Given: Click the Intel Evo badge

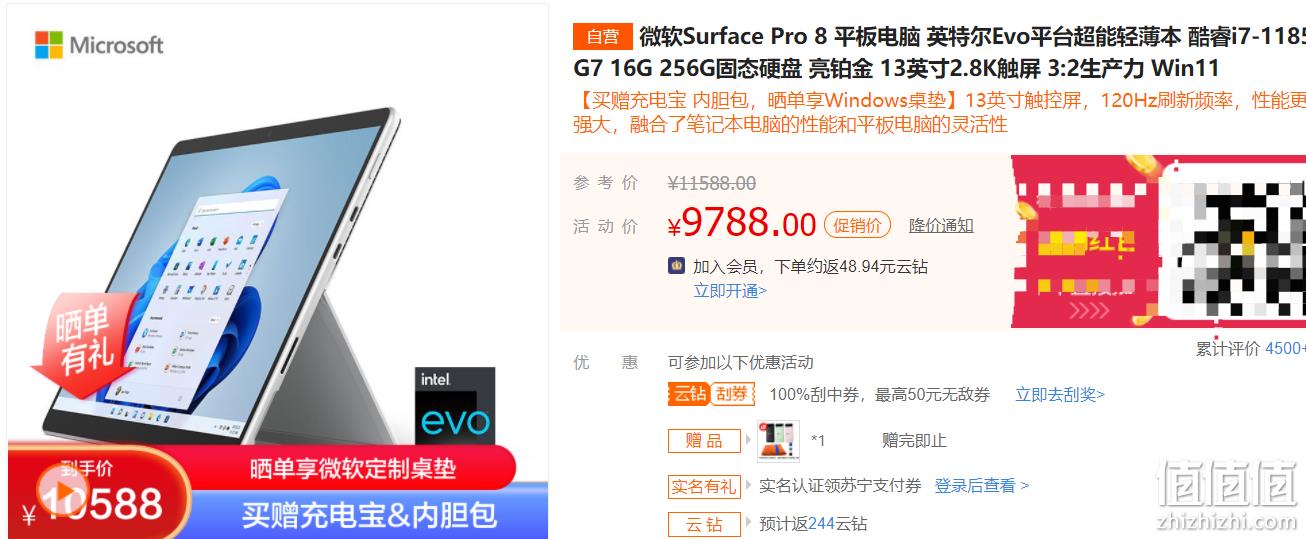Looking at the screenshot, I should pos(455,405).
